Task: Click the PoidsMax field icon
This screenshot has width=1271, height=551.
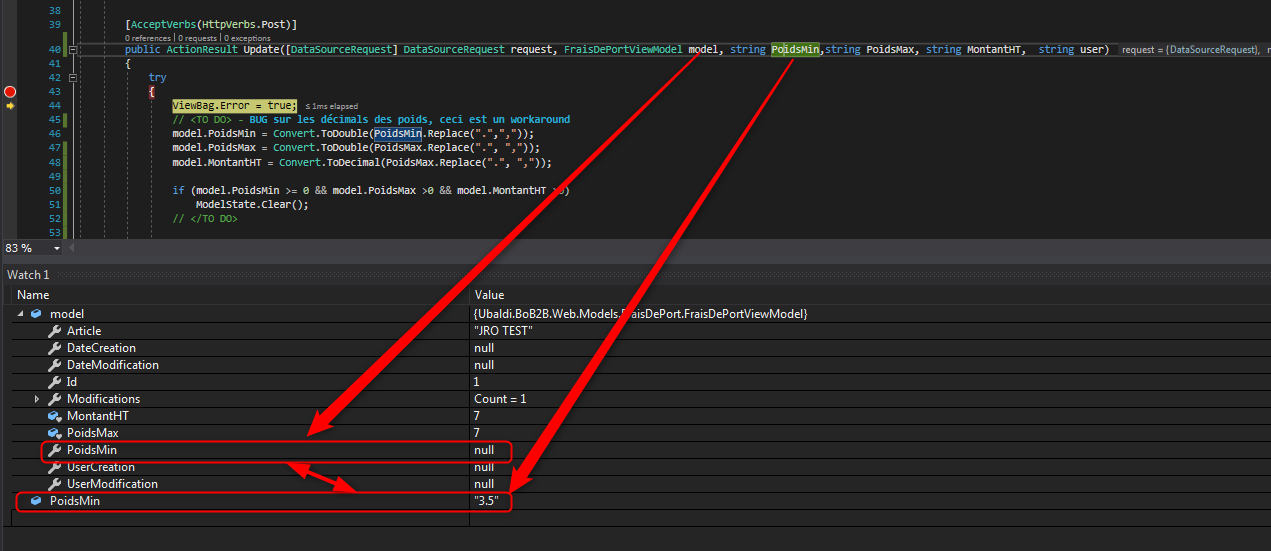Action: [x=55, y=433]
